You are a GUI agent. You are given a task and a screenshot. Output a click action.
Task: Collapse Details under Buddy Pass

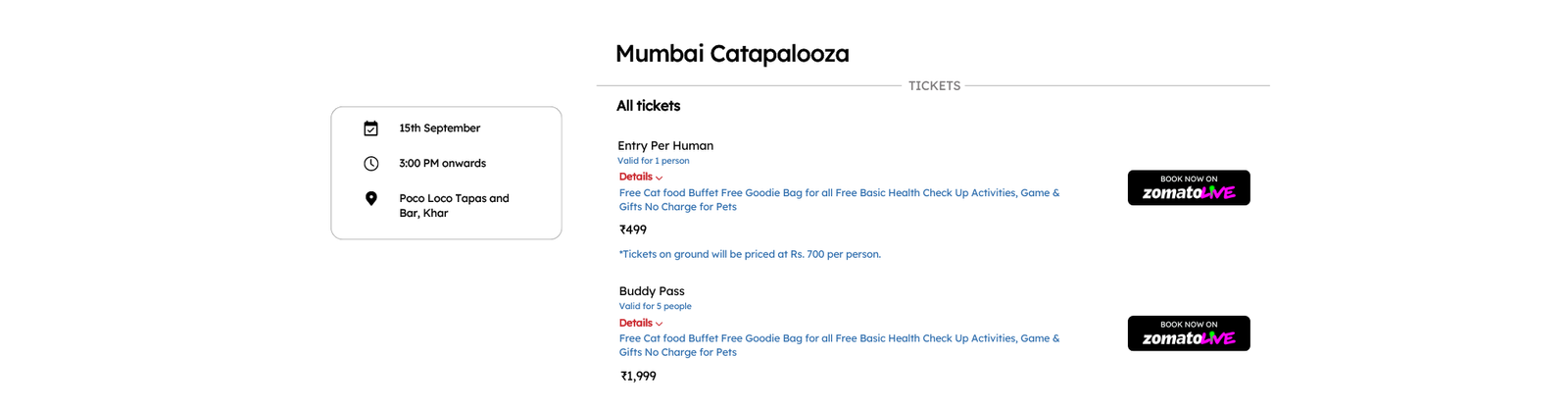636,323
